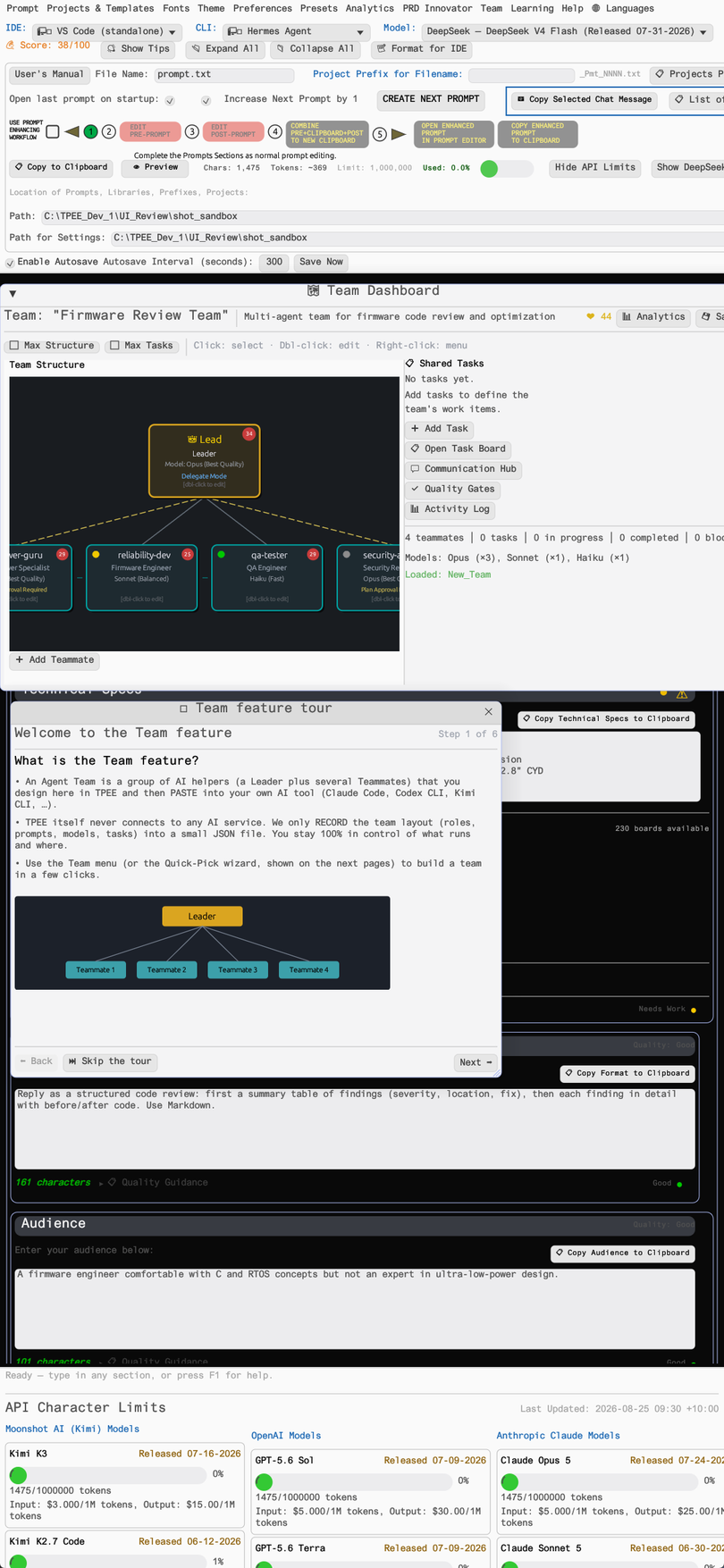Select the qa-tester teammate node

click(x=266, y=577)
